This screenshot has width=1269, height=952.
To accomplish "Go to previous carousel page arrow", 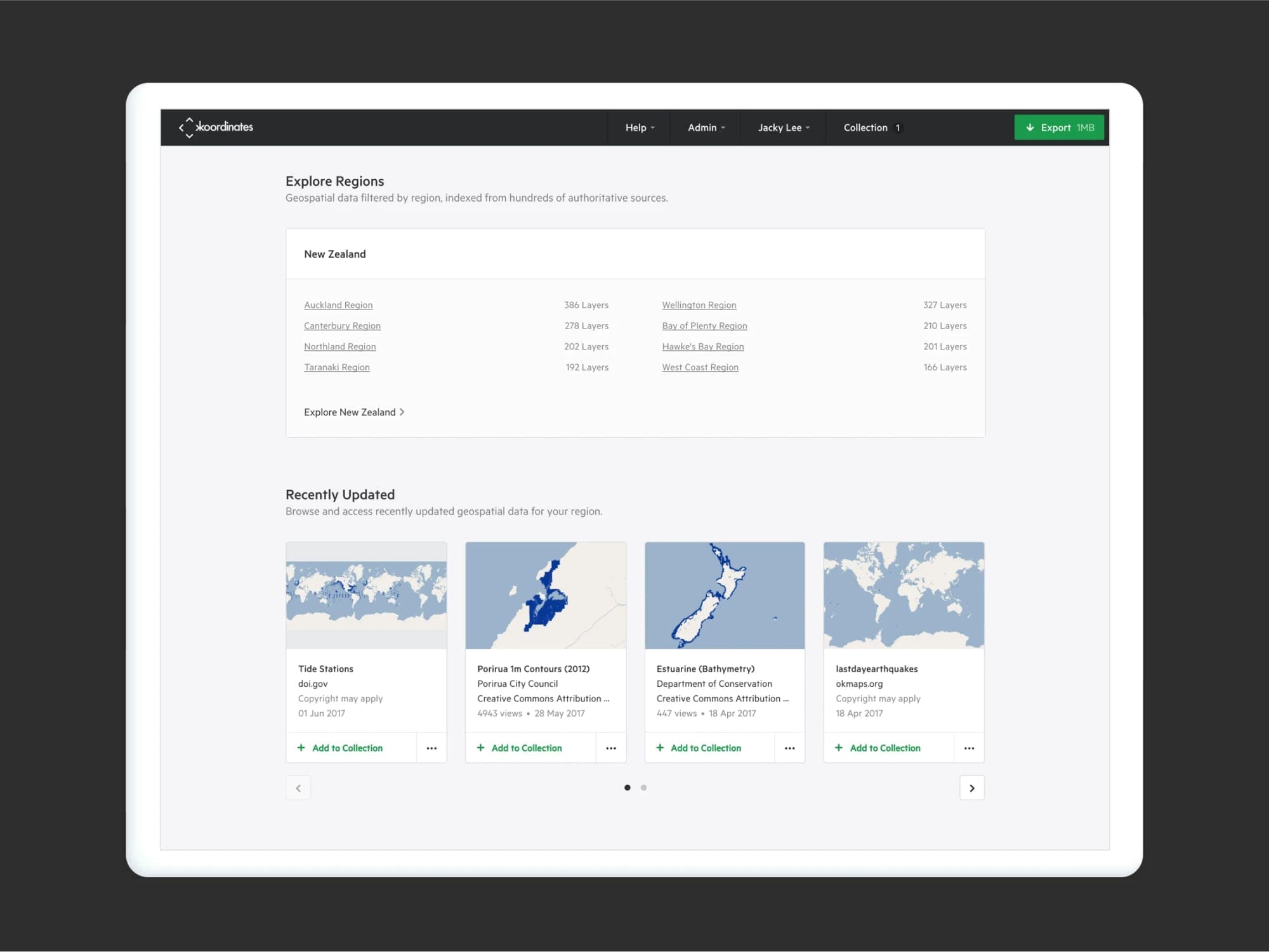I will 298,788.
